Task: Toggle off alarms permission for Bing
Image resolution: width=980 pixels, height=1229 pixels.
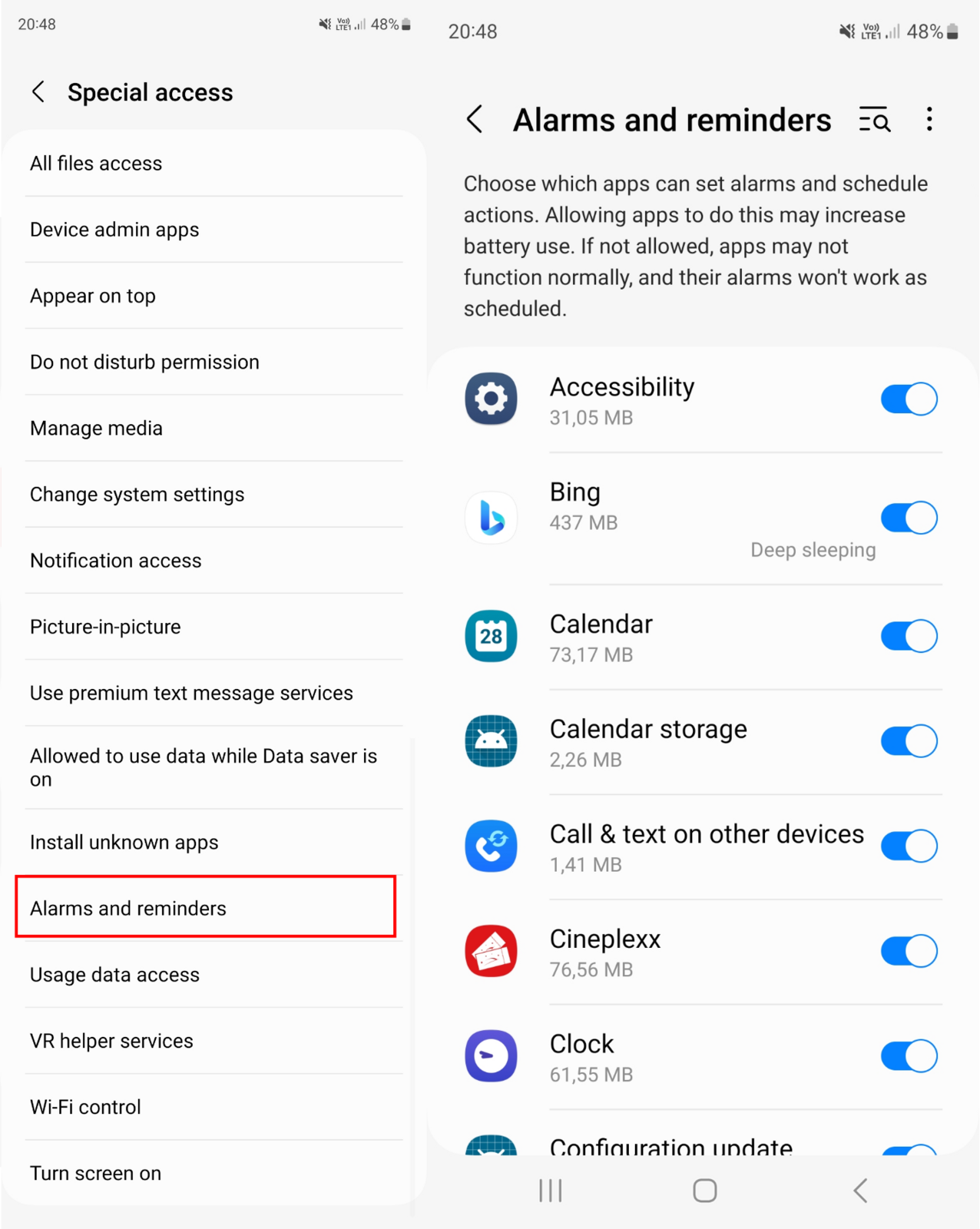Action: click(x=909, y=518)
